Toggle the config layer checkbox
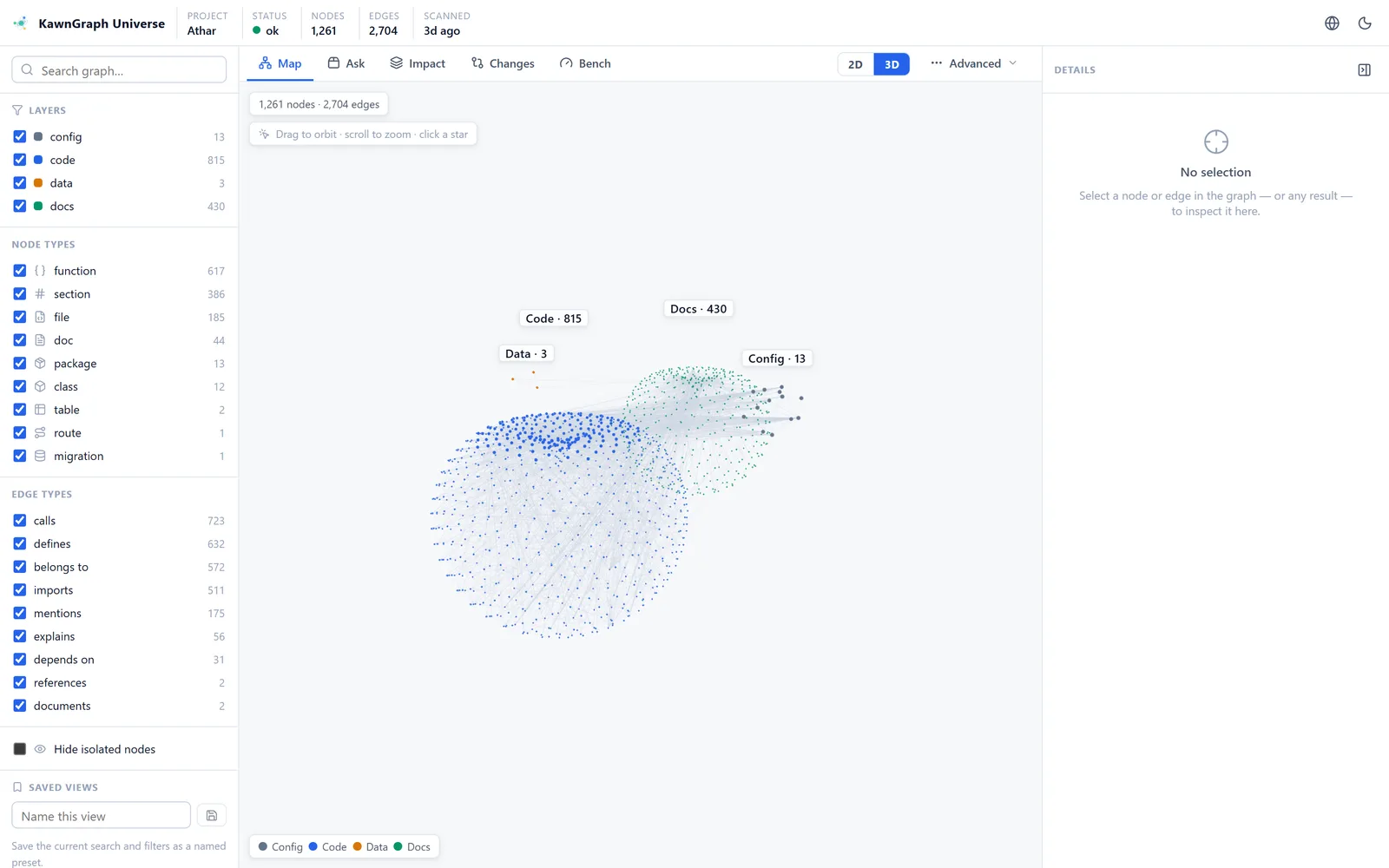This screenshot has width=1389, height=868. [20, 136]
